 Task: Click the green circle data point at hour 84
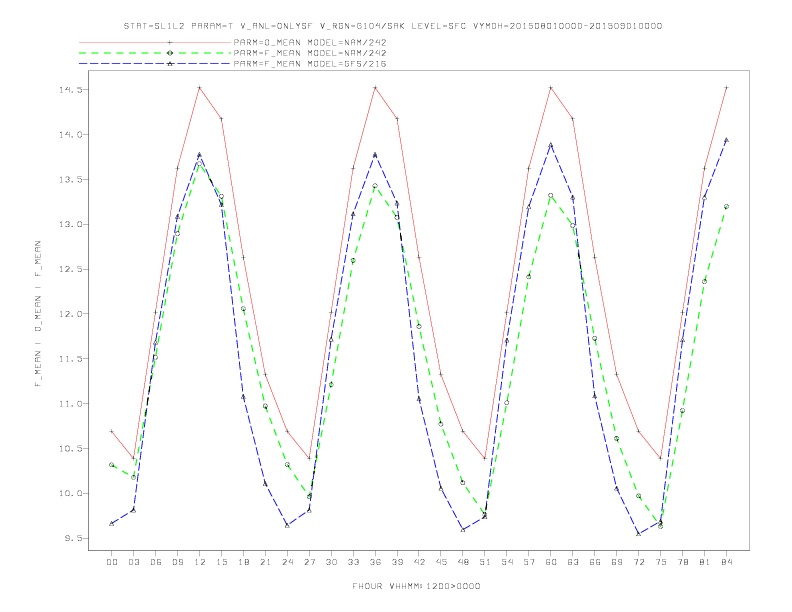[727, 207]
